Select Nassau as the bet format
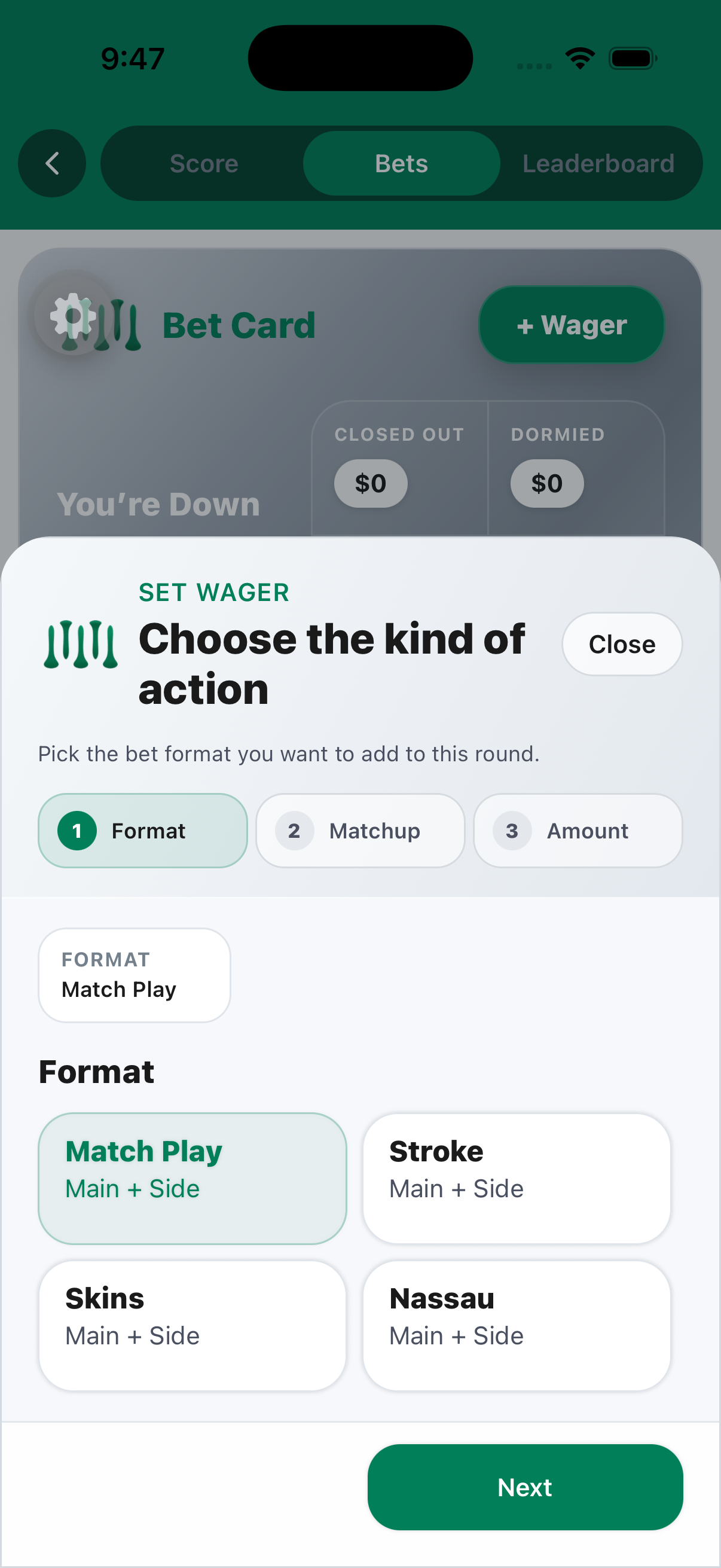The width and height of the screenshot is (721, 1568). [517, 1326]
